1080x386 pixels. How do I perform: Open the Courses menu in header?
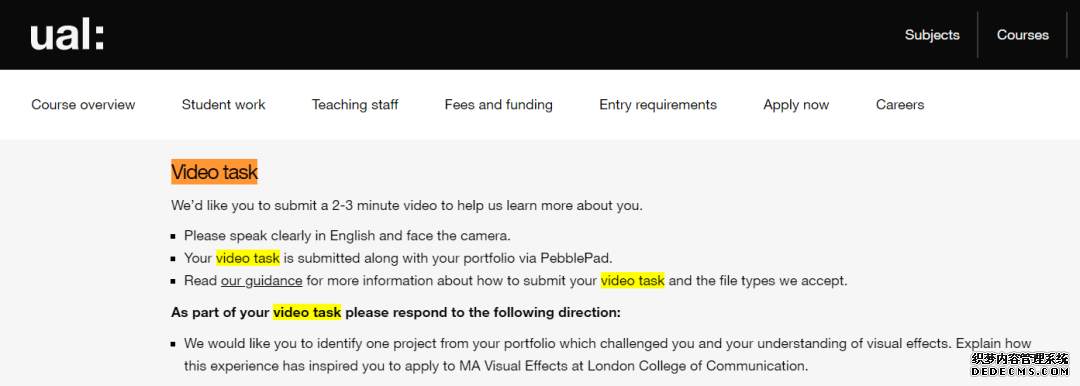pos(1023,35)
